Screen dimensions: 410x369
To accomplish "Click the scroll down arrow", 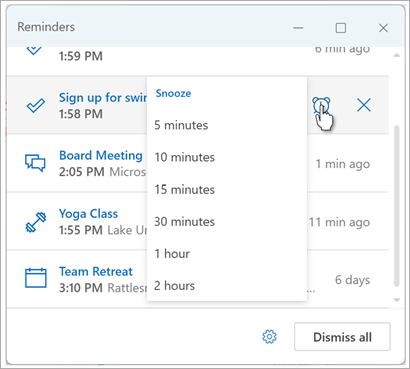I will click(x=397, y=300).
